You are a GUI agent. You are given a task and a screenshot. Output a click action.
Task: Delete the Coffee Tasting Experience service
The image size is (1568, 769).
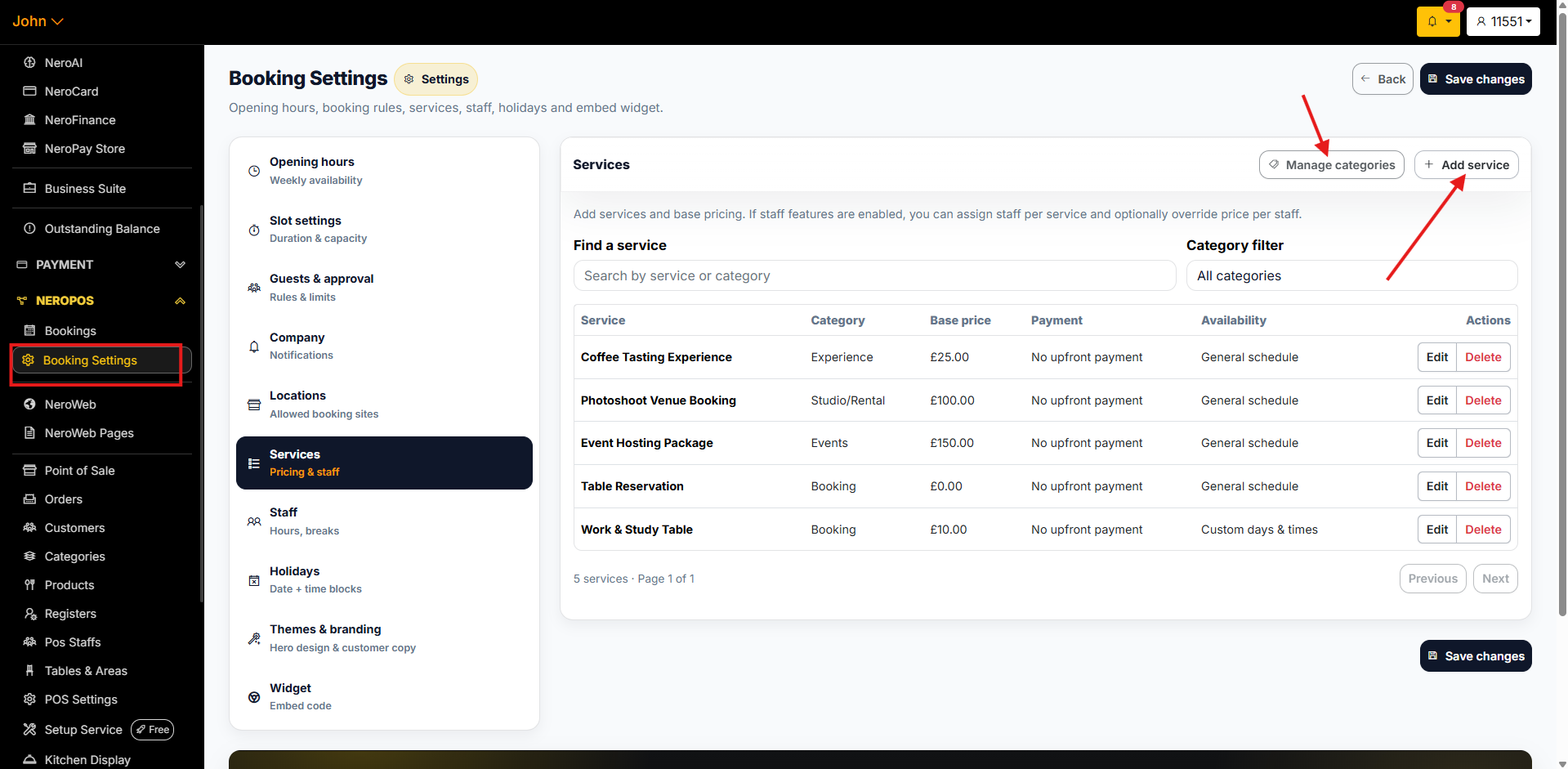point(1482,357)
